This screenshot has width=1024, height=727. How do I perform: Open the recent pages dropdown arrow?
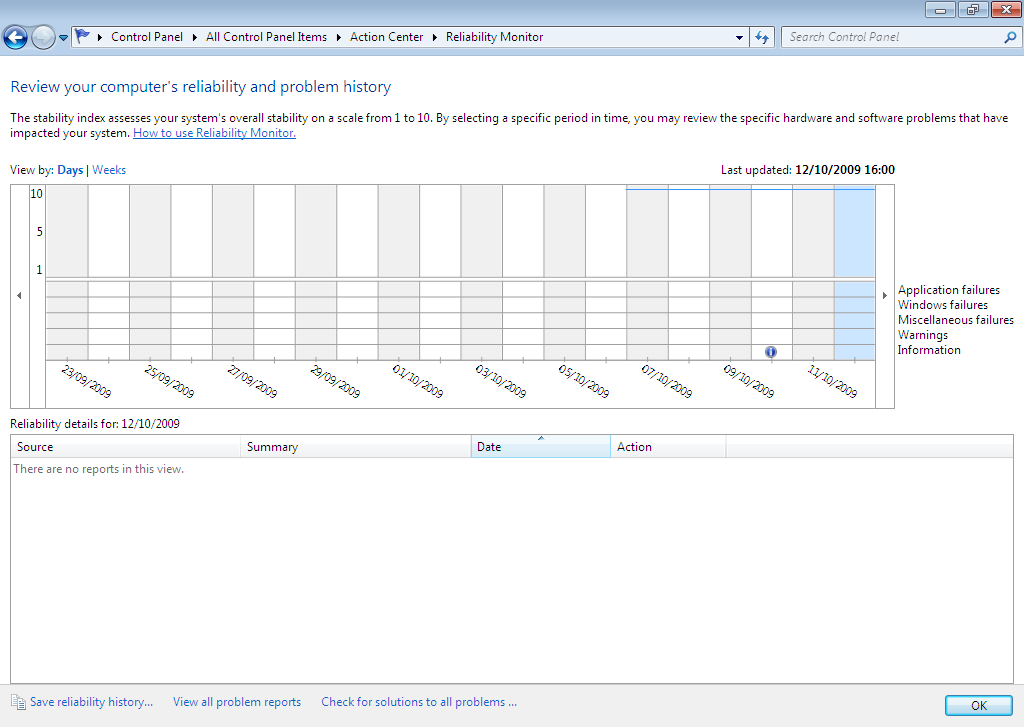pyautogui.click(x=64, y=38)
